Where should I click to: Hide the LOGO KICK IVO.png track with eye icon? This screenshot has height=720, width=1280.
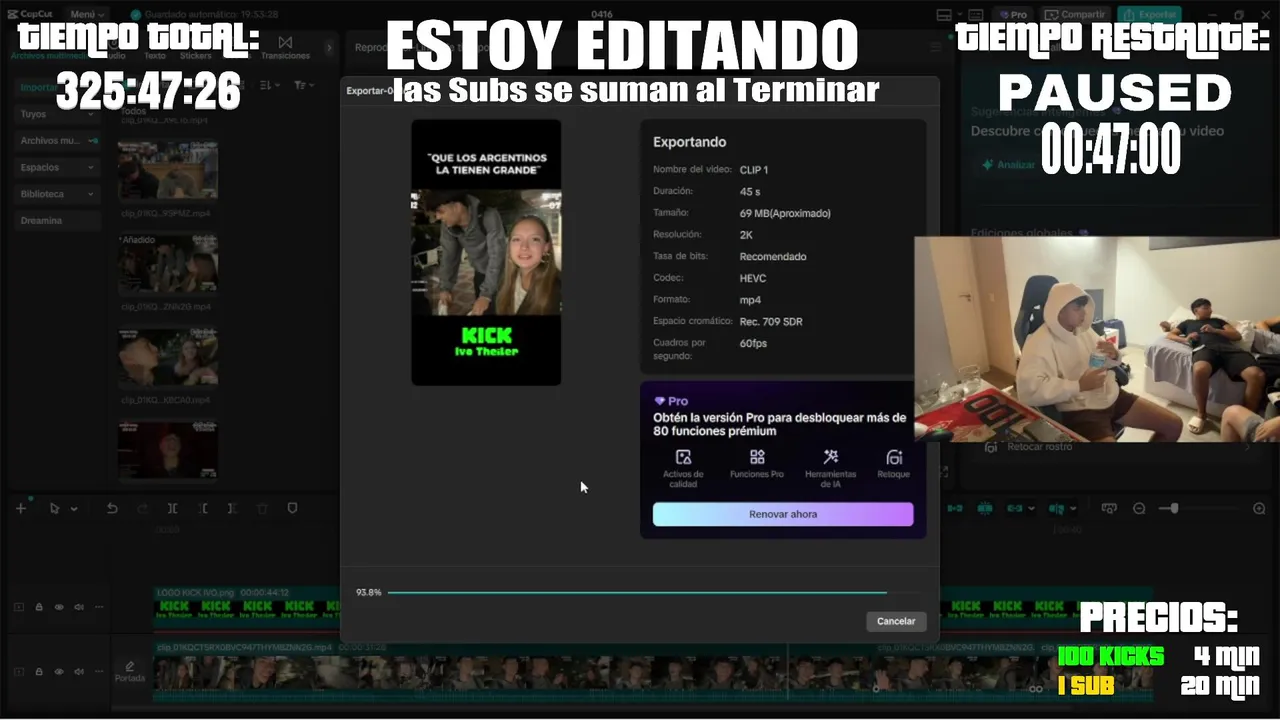(x=59, y=606)
